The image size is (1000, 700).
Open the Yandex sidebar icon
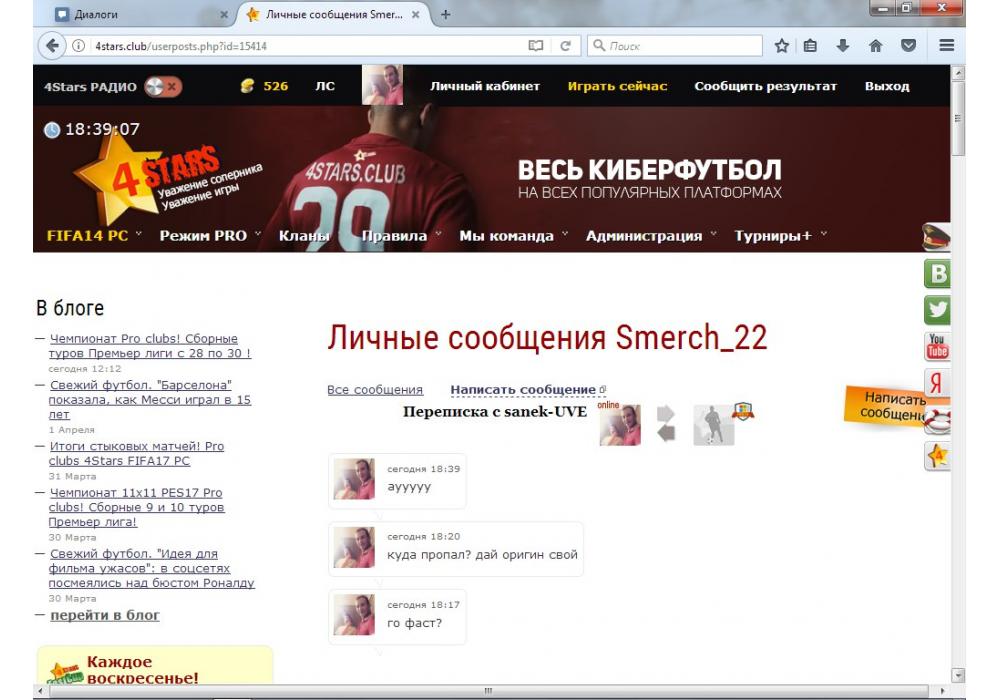937,383
